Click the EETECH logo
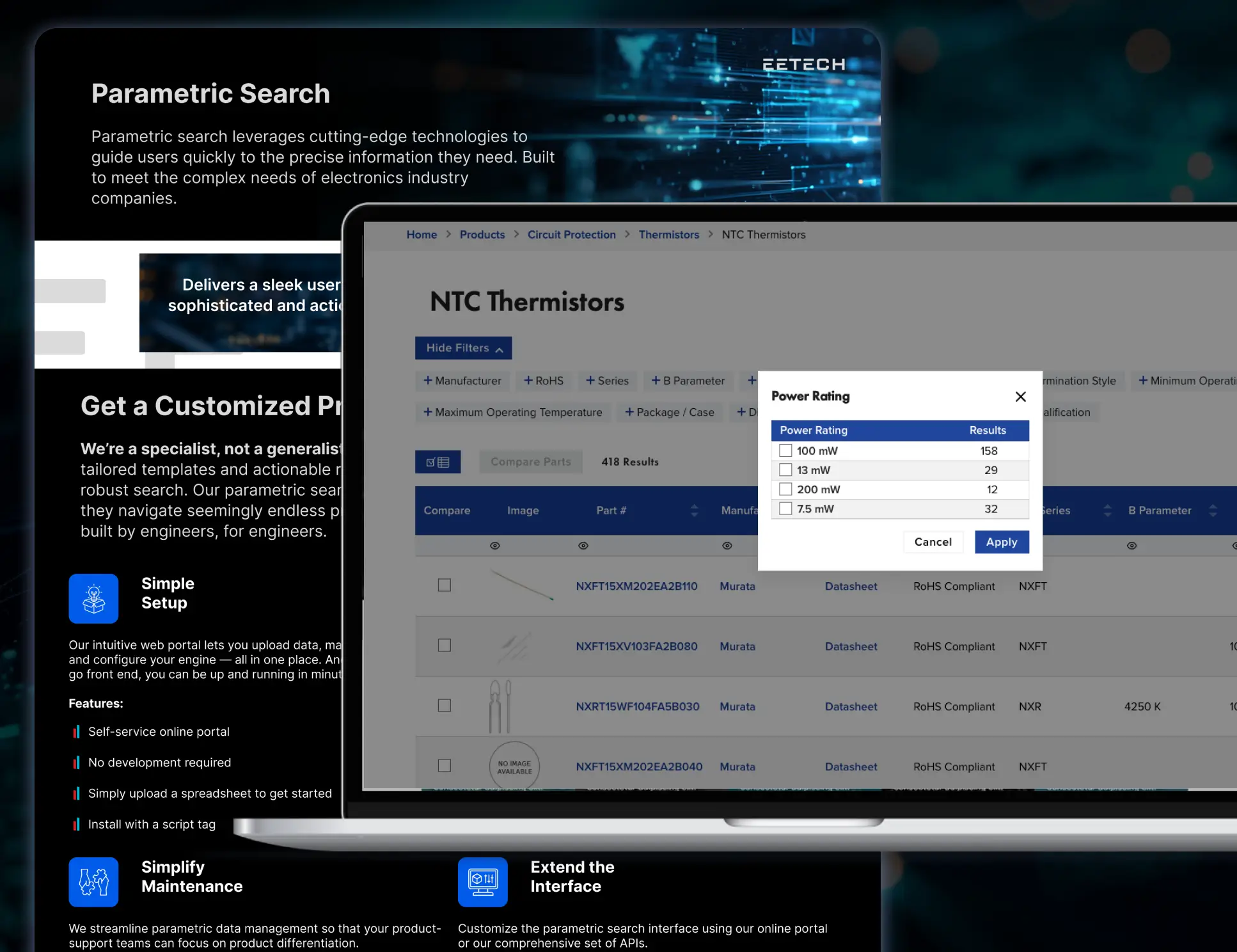The image size is (1237, 952). pos(803,65)
